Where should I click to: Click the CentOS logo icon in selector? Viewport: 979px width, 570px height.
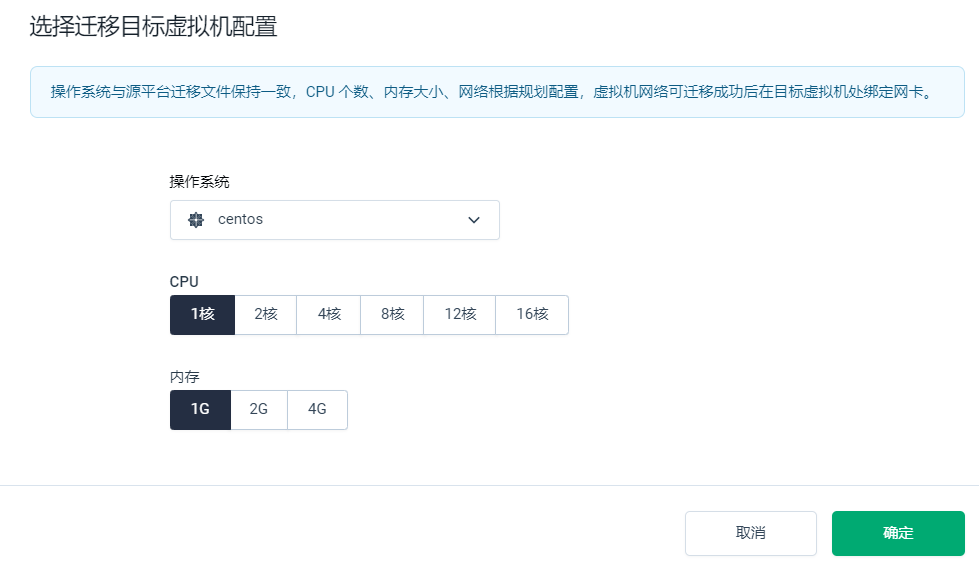pos(196,220)
